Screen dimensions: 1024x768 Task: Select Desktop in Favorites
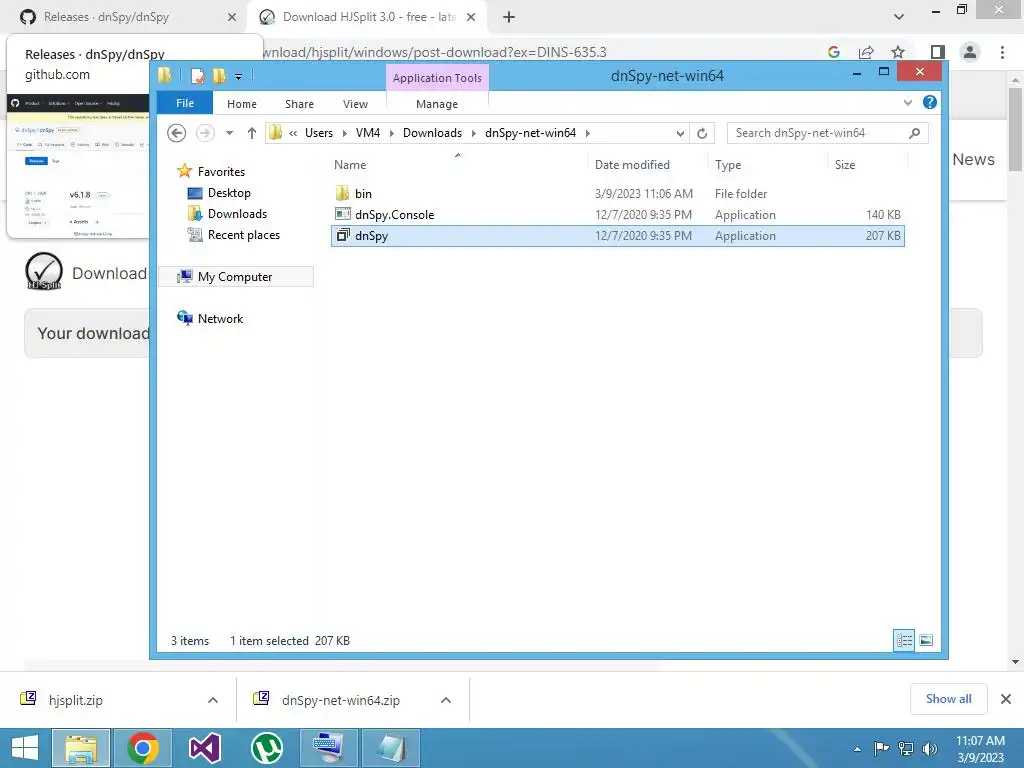point(229,193)
